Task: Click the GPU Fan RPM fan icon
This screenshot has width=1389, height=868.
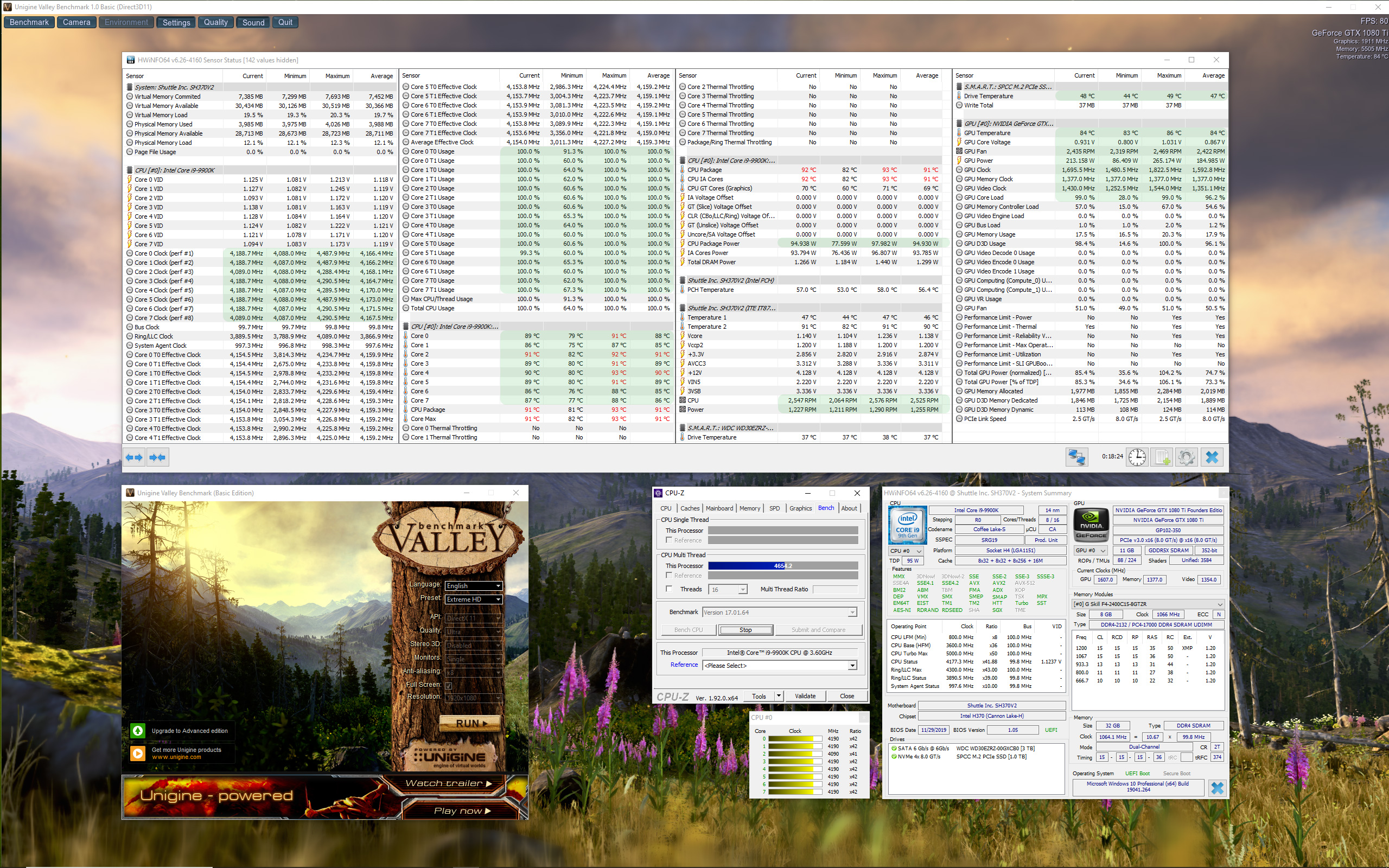Action: [x=959, y=151]
